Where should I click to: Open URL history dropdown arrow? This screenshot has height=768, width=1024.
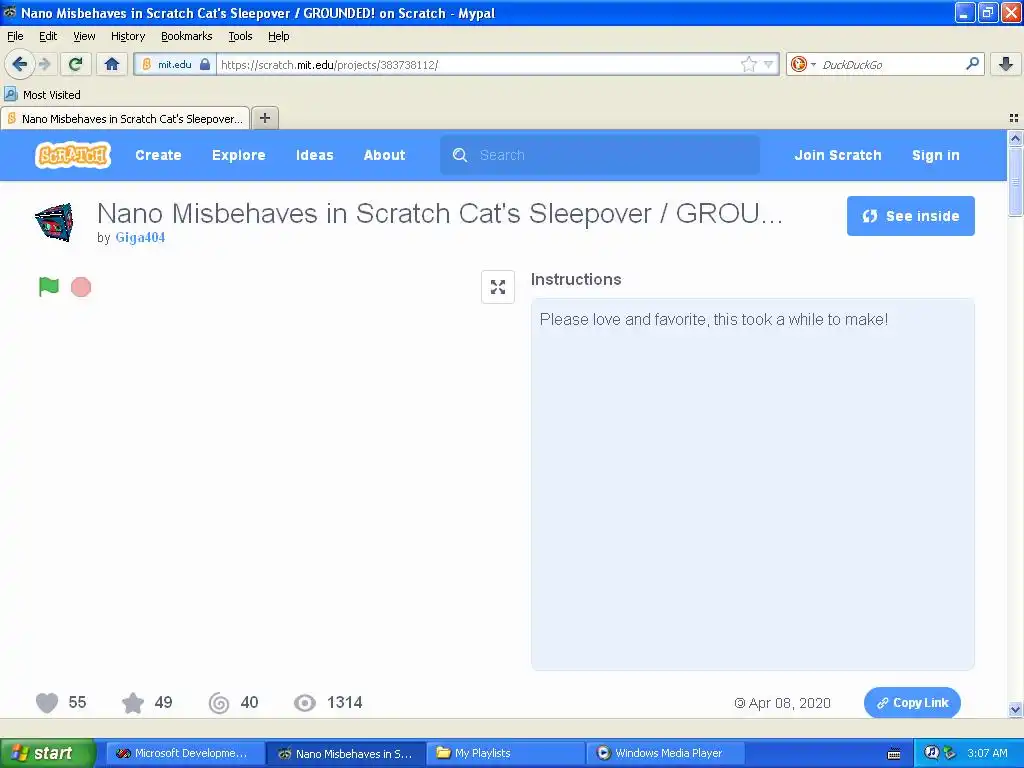coord(769,64)
